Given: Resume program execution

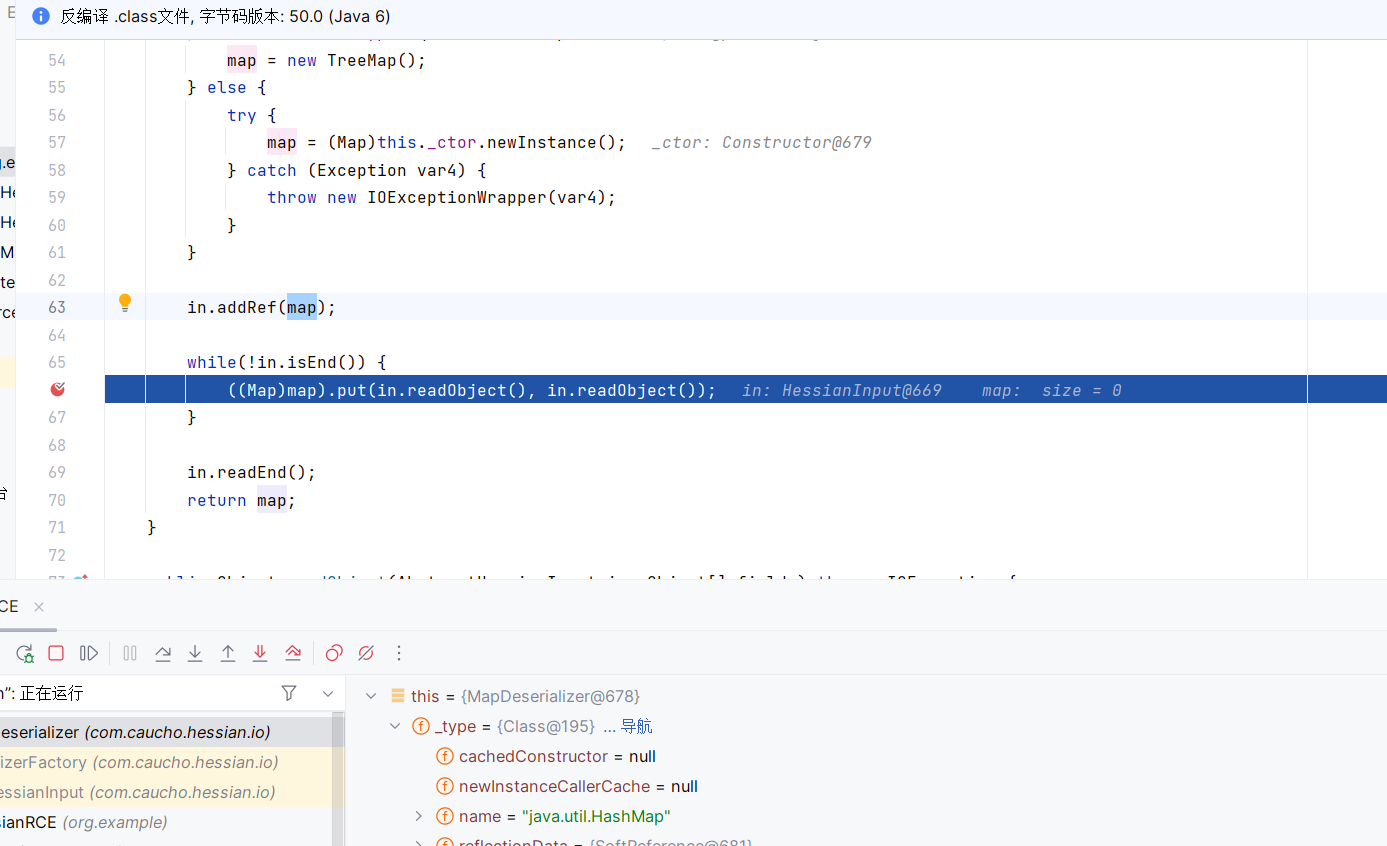Looking at the screenshot, I should [x=89, y=653].
